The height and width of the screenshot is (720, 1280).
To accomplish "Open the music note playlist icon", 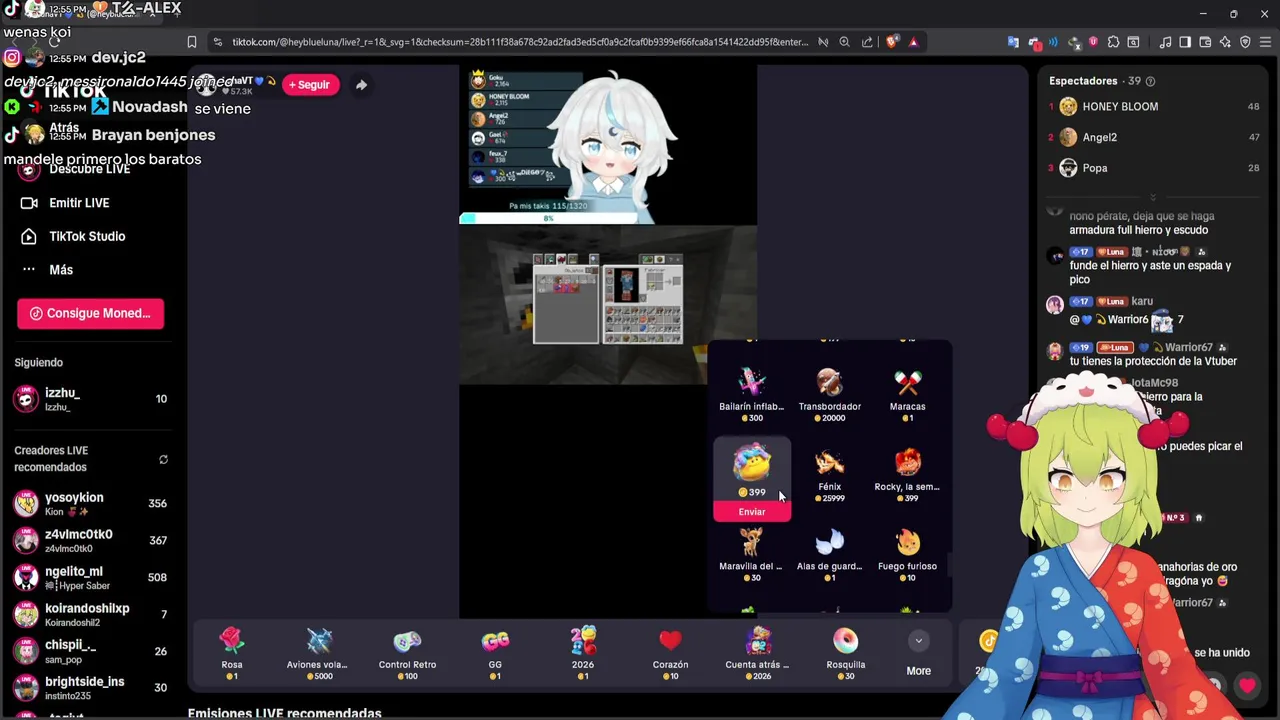I will (x=1165, y=42).
